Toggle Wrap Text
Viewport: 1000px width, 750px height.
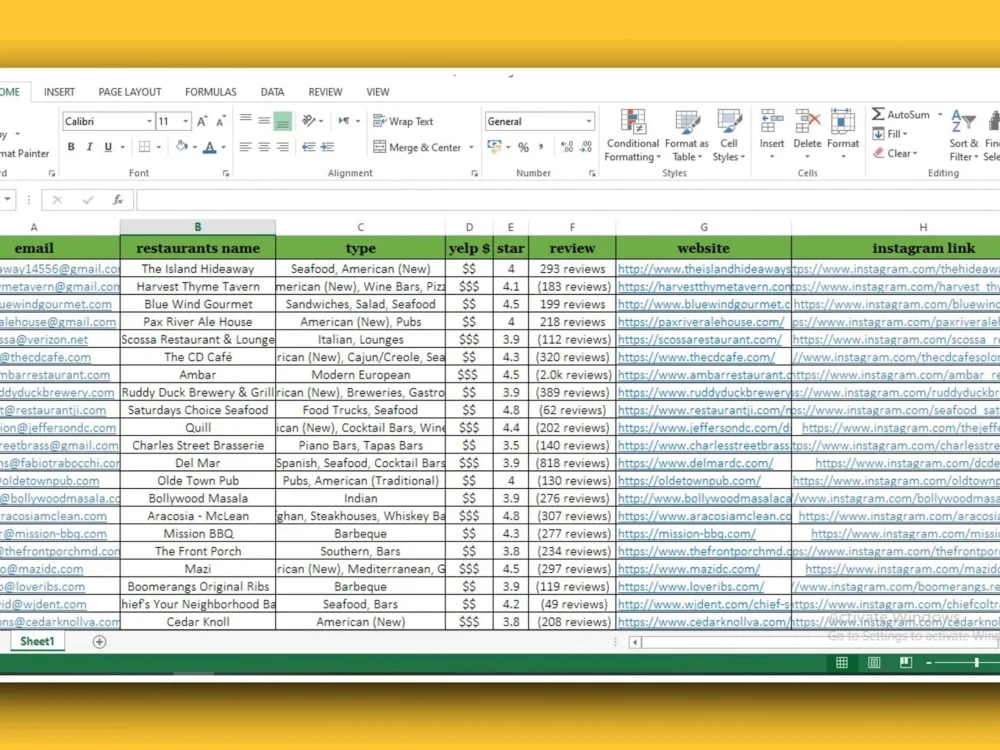[403, 121]
